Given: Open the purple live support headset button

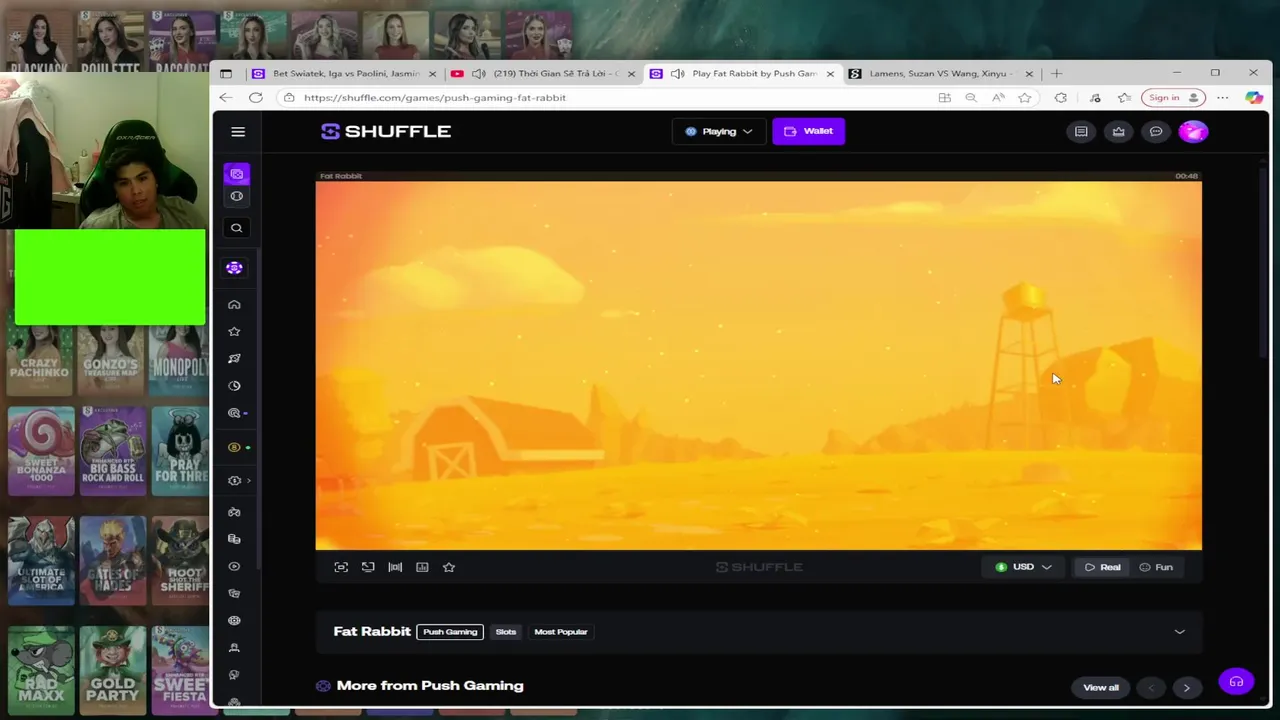Looking at the screenshot, I should 1236,682.
